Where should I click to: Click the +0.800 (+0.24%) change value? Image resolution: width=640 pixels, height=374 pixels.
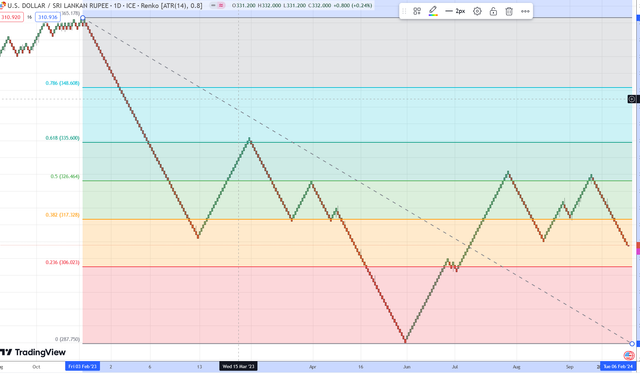click(354, 6)
